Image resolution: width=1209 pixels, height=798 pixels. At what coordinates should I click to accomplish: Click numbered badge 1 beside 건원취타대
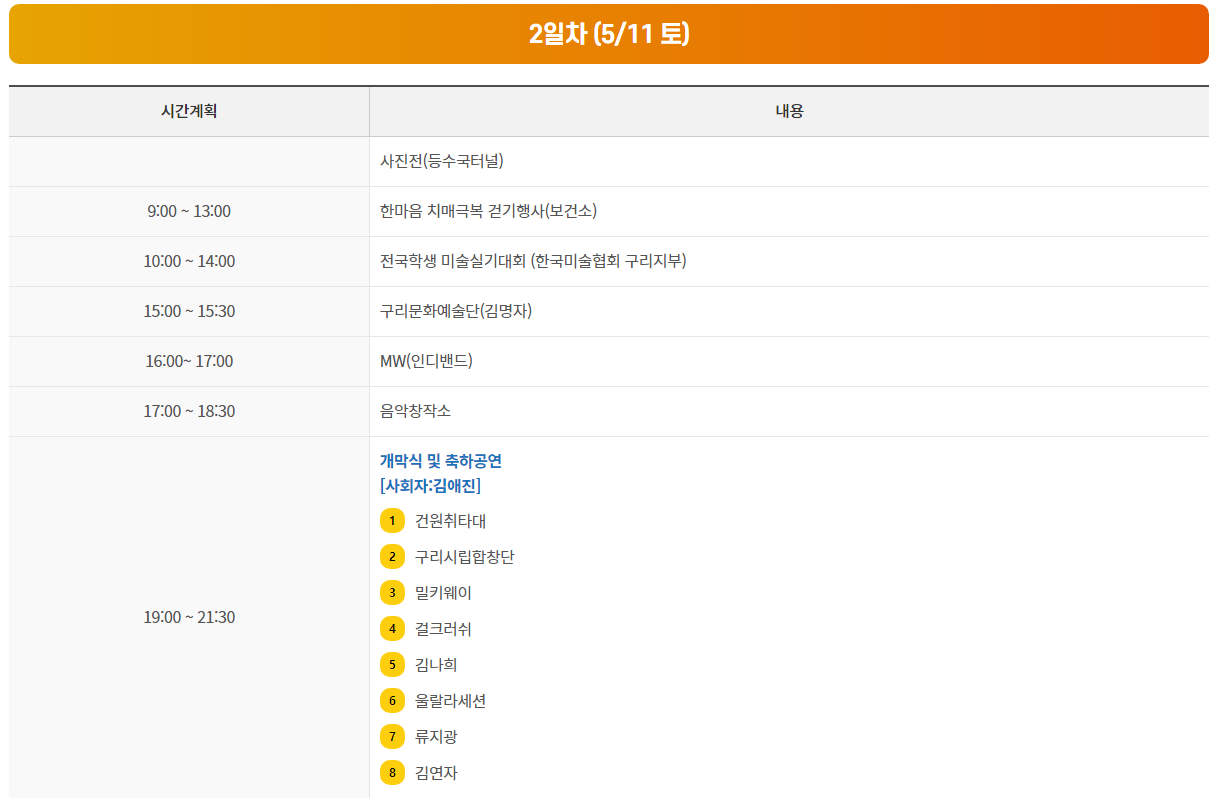pyautogui.click(x=391, y=520)
